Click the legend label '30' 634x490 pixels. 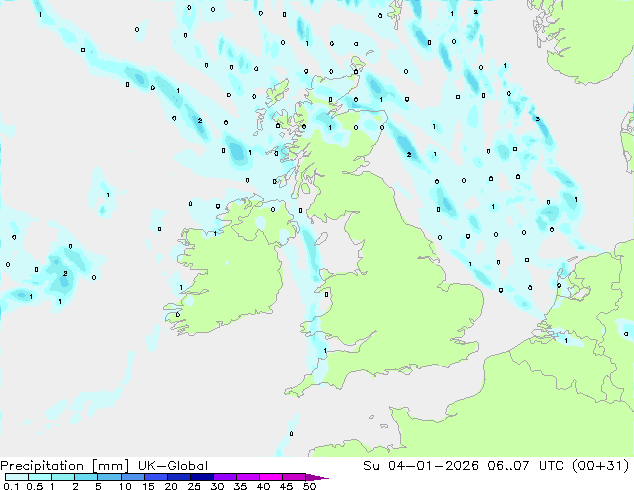click(217, 486)
